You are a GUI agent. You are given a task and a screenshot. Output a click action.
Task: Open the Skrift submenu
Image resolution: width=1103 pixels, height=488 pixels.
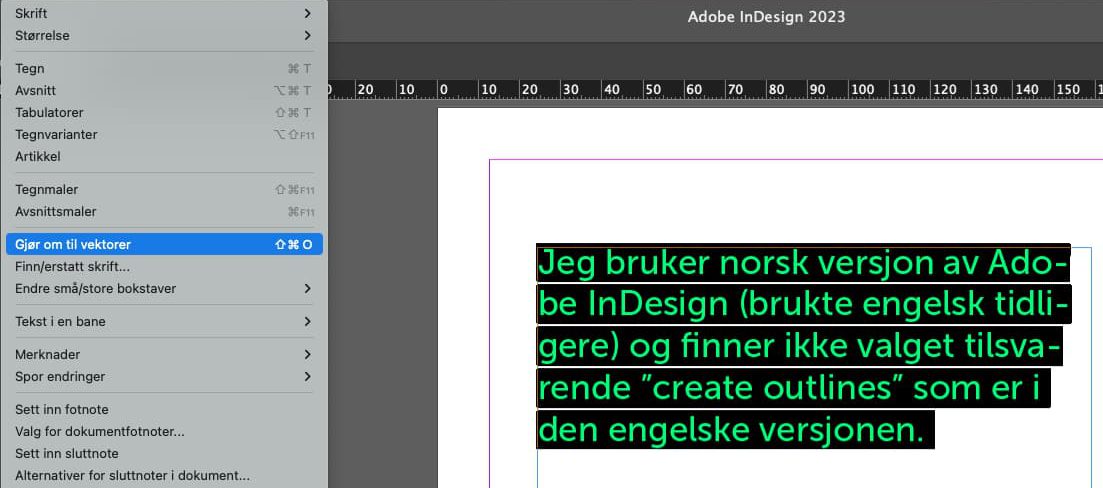pos(32,14)
